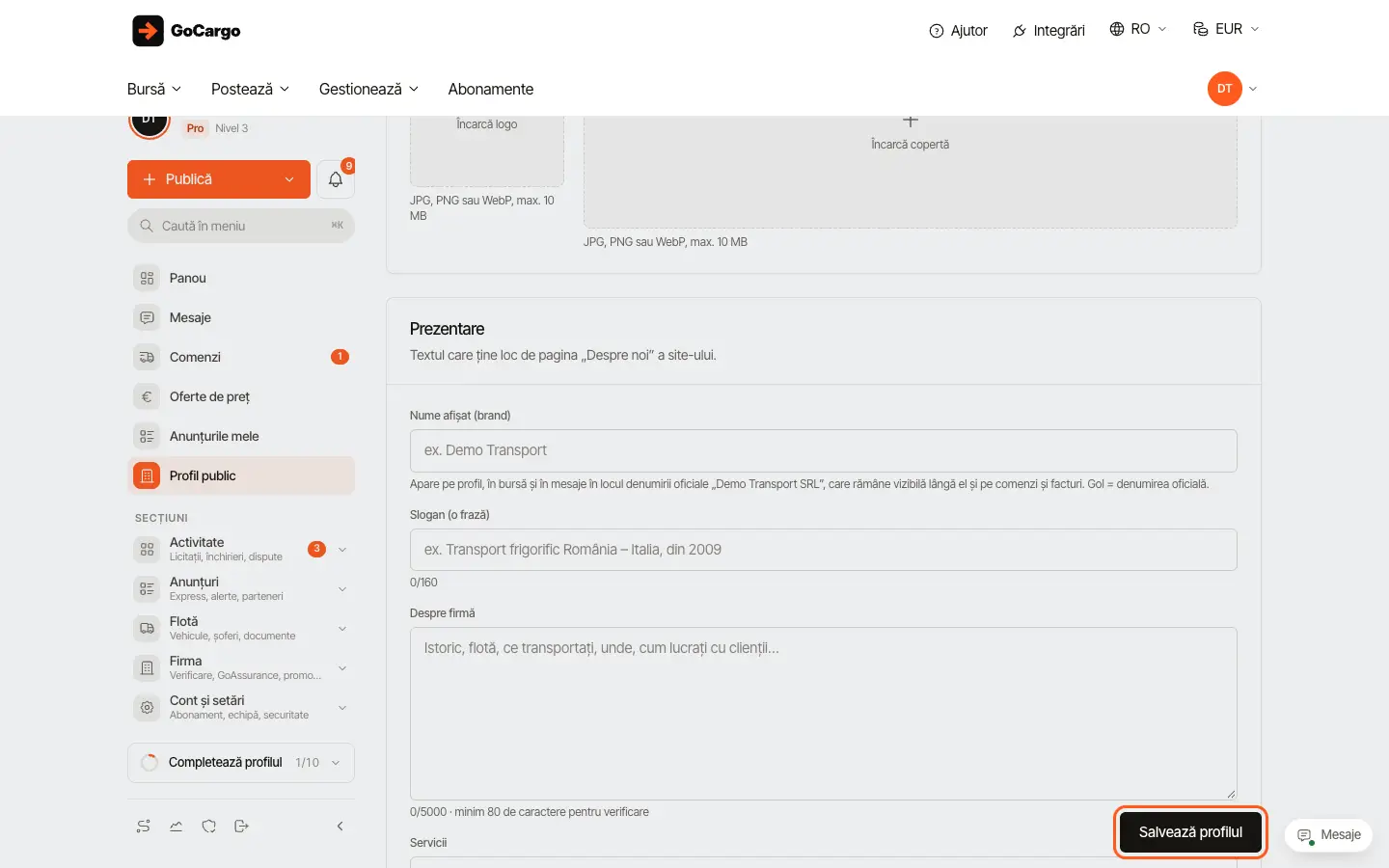Focus the Slogan (o frază) field
1389x868 pixels.
coord(823,550)
